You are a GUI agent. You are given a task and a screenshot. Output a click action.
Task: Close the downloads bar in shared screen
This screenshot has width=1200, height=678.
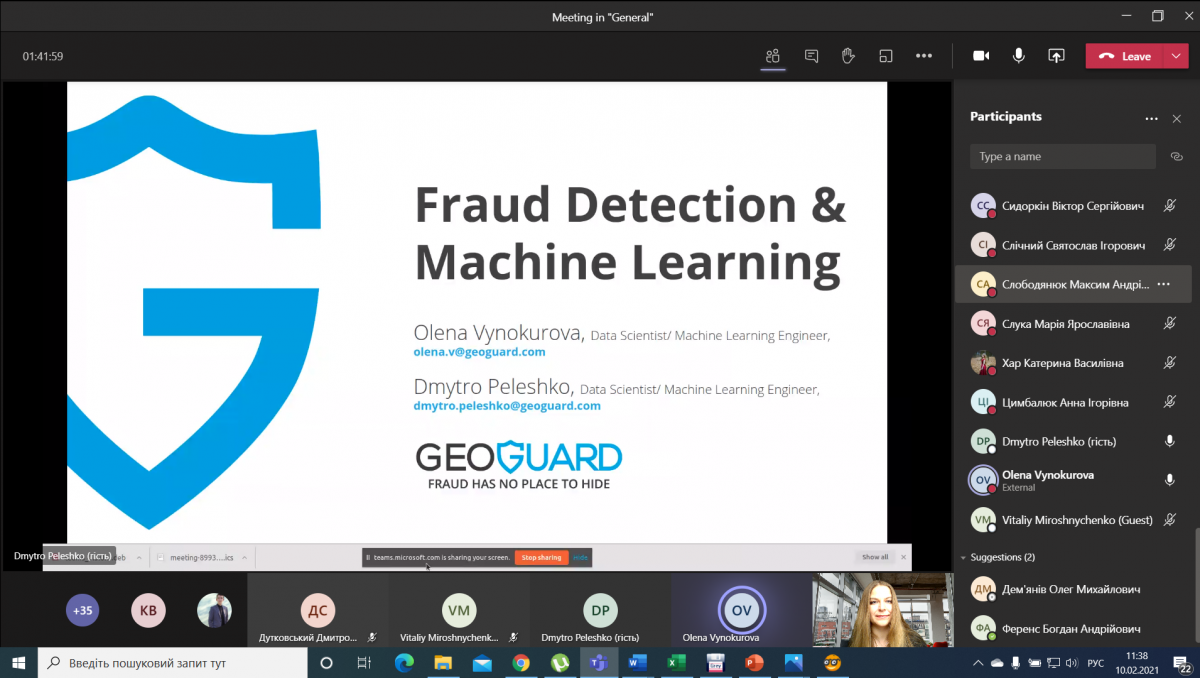903,557
